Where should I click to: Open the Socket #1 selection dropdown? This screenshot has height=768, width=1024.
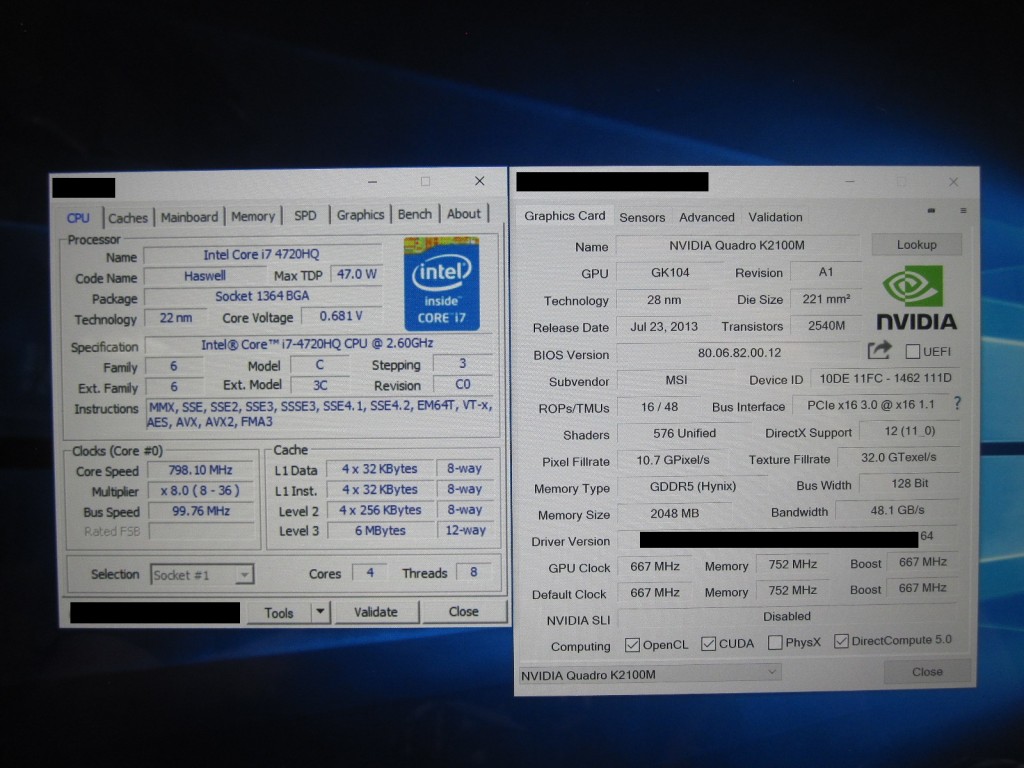202,575
